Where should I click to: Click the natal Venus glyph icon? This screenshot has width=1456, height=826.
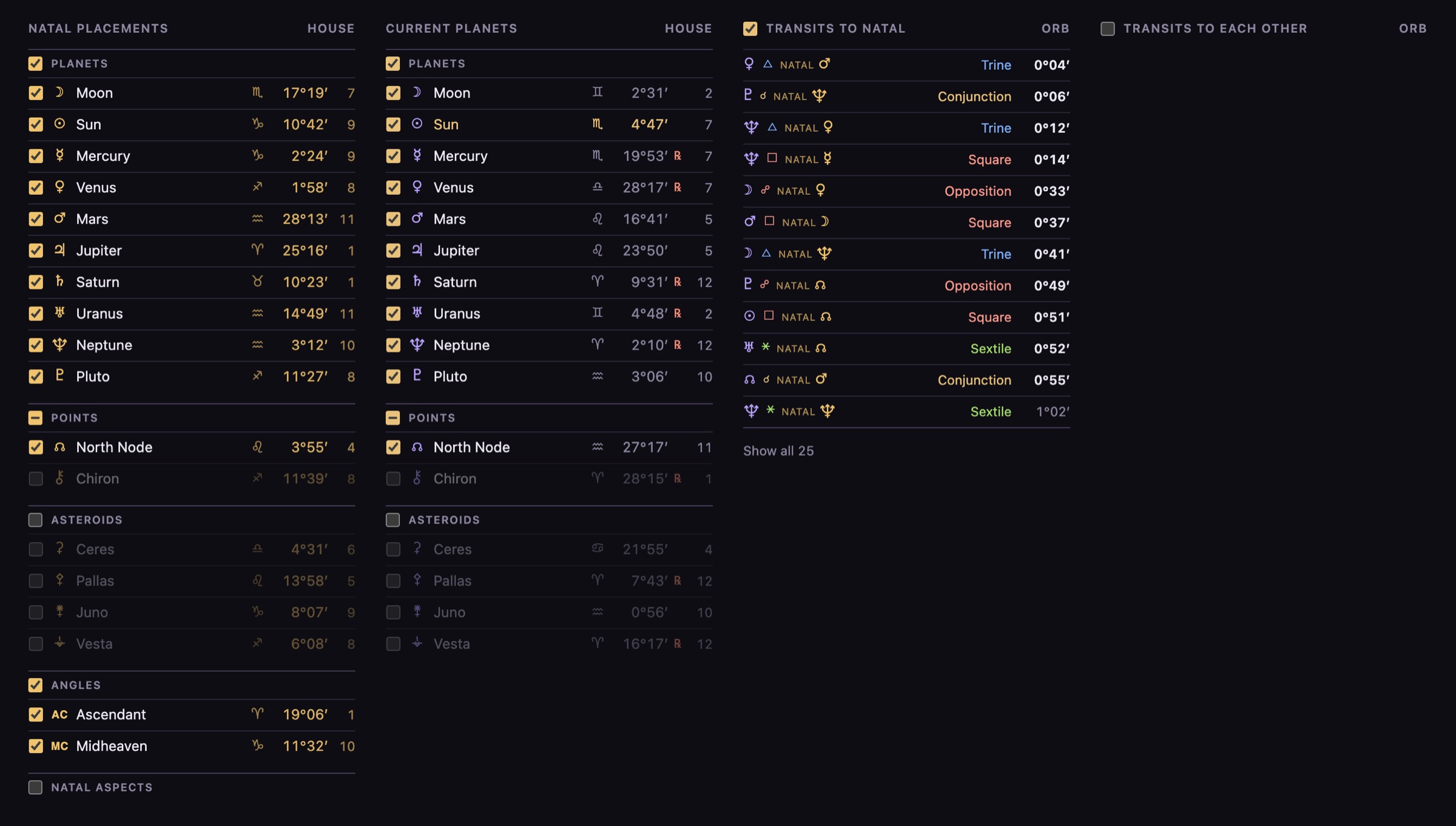(x=59, y=187)
